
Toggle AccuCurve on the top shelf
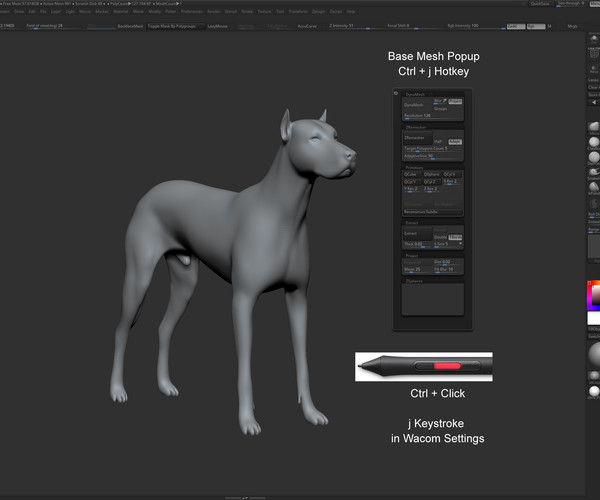307,26
